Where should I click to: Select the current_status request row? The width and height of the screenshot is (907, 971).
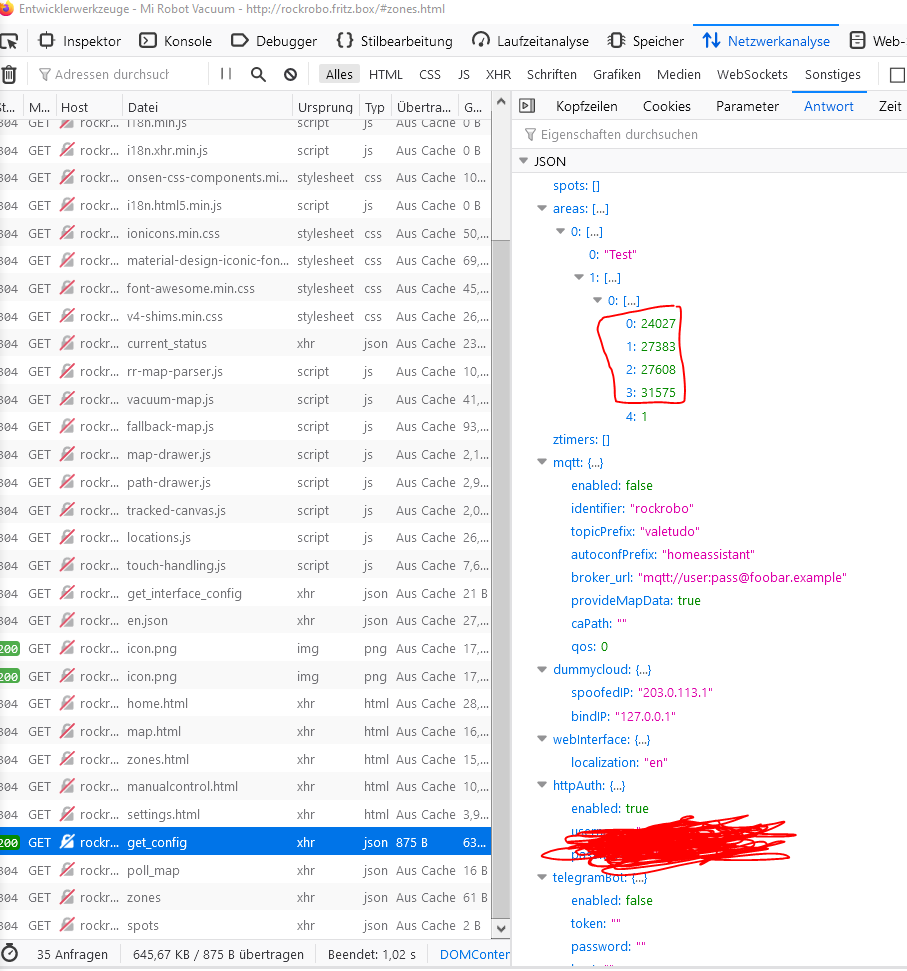pyautogui.click(x=245, y=344)
